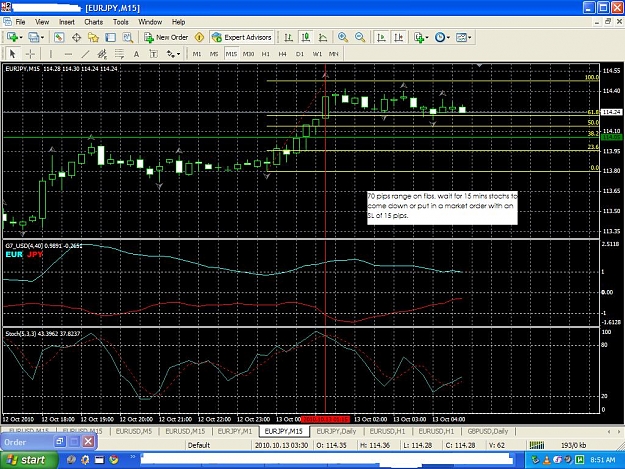Switch to the GBPUSD,Daily chart tab

487,431
